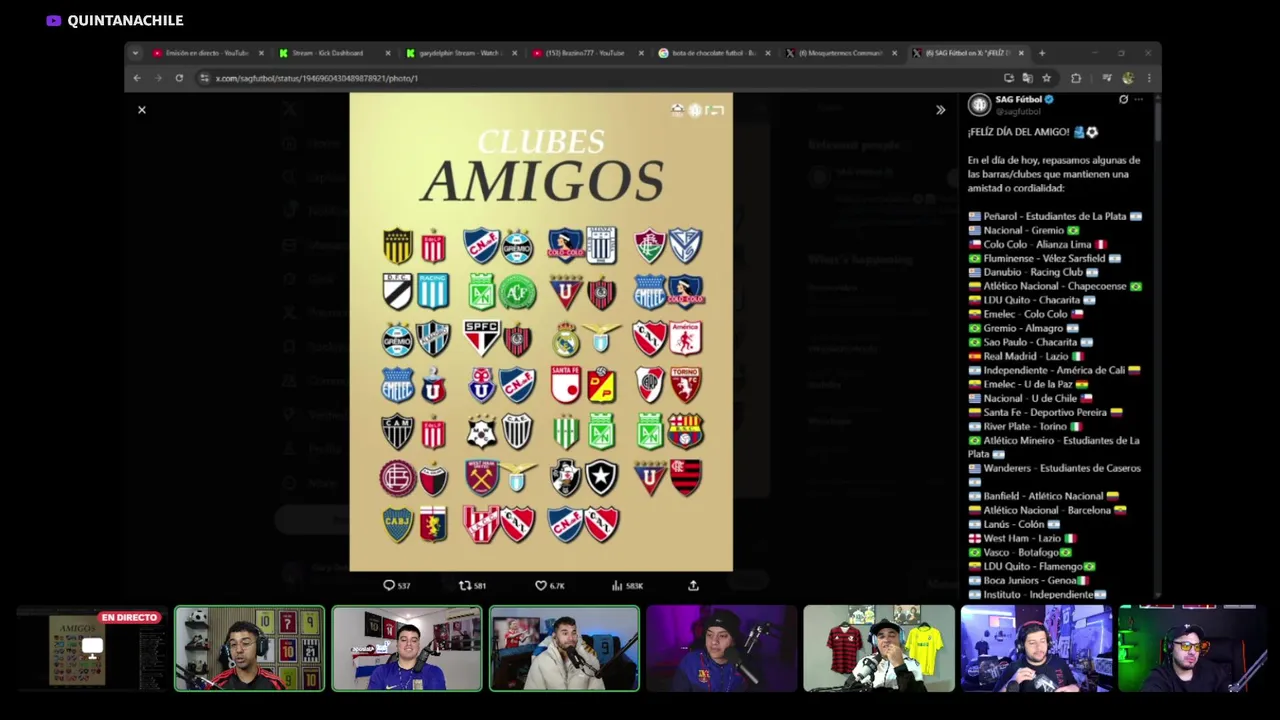Click the 'Boca Juniors - Genoa' line

click(1028, 580)
